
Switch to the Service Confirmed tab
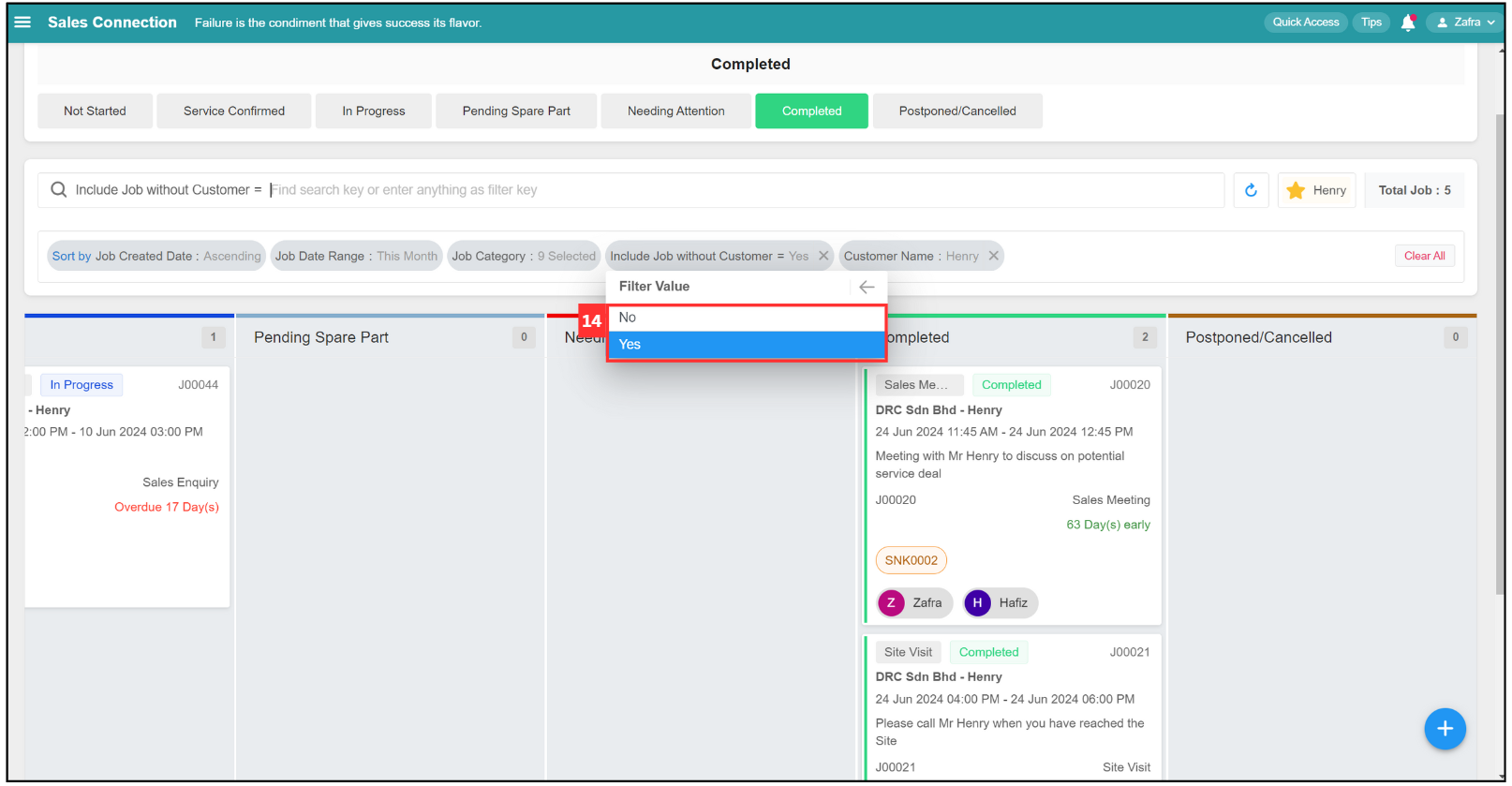234,111
